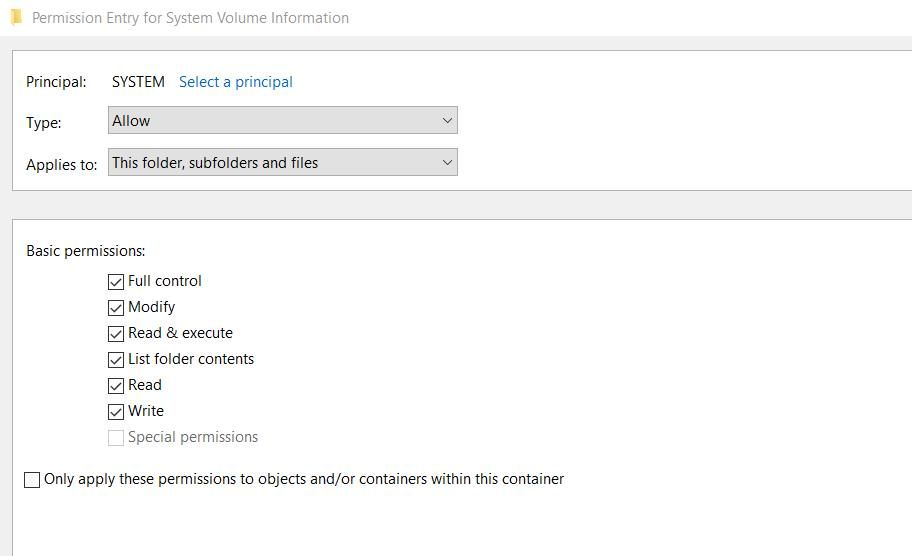Image resolution: width=912 pixels, height=556 pixels.
Task: Click the Permission Entry window title text
Action: pyautogui.click(x=190, y=18)
